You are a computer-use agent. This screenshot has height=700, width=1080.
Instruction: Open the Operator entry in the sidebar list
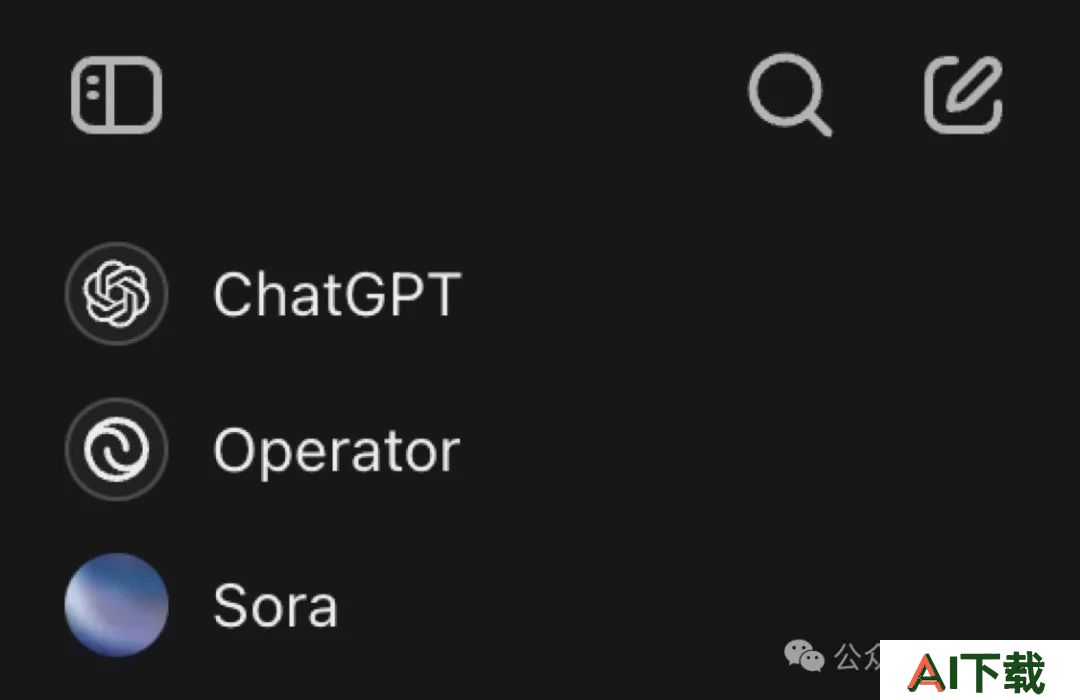262,449
